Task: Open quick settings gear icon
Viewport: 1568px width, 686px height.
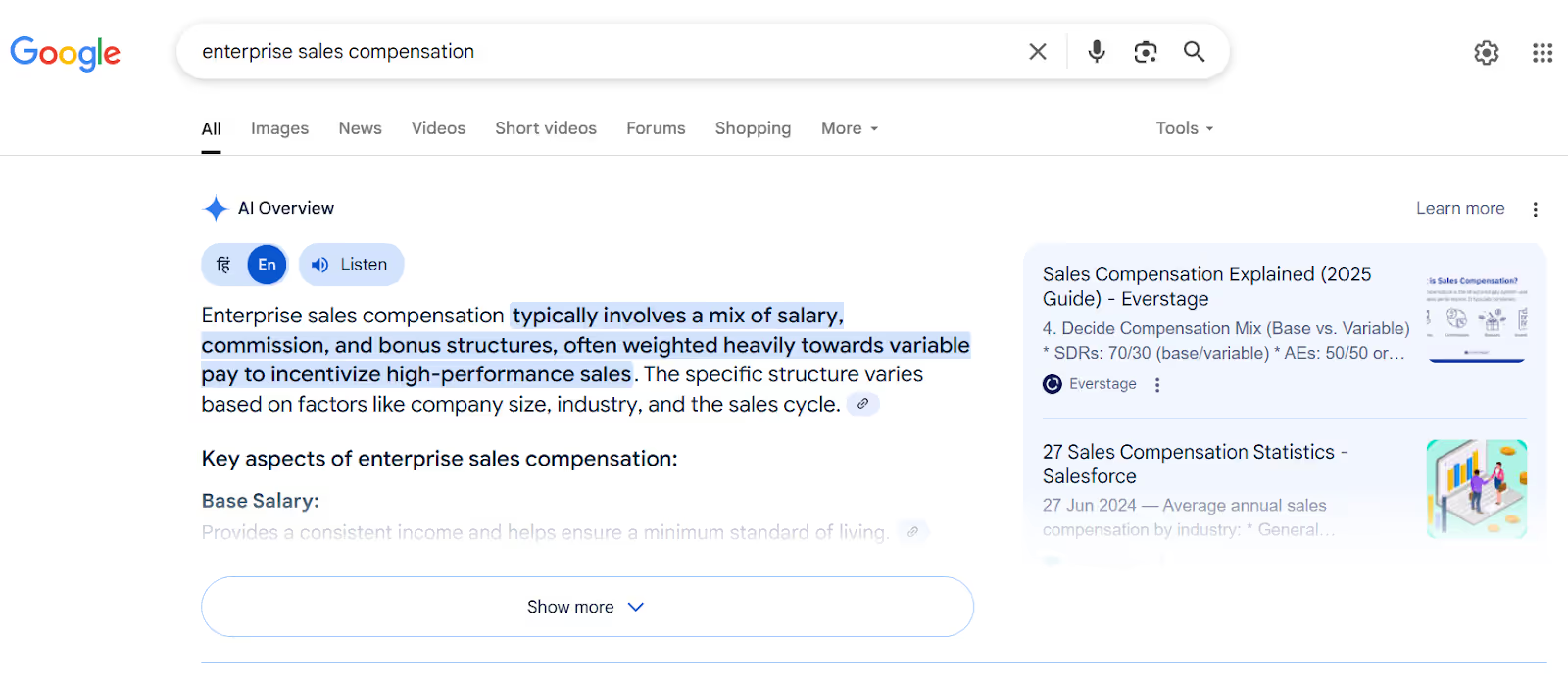Action: pos(1487,53)
